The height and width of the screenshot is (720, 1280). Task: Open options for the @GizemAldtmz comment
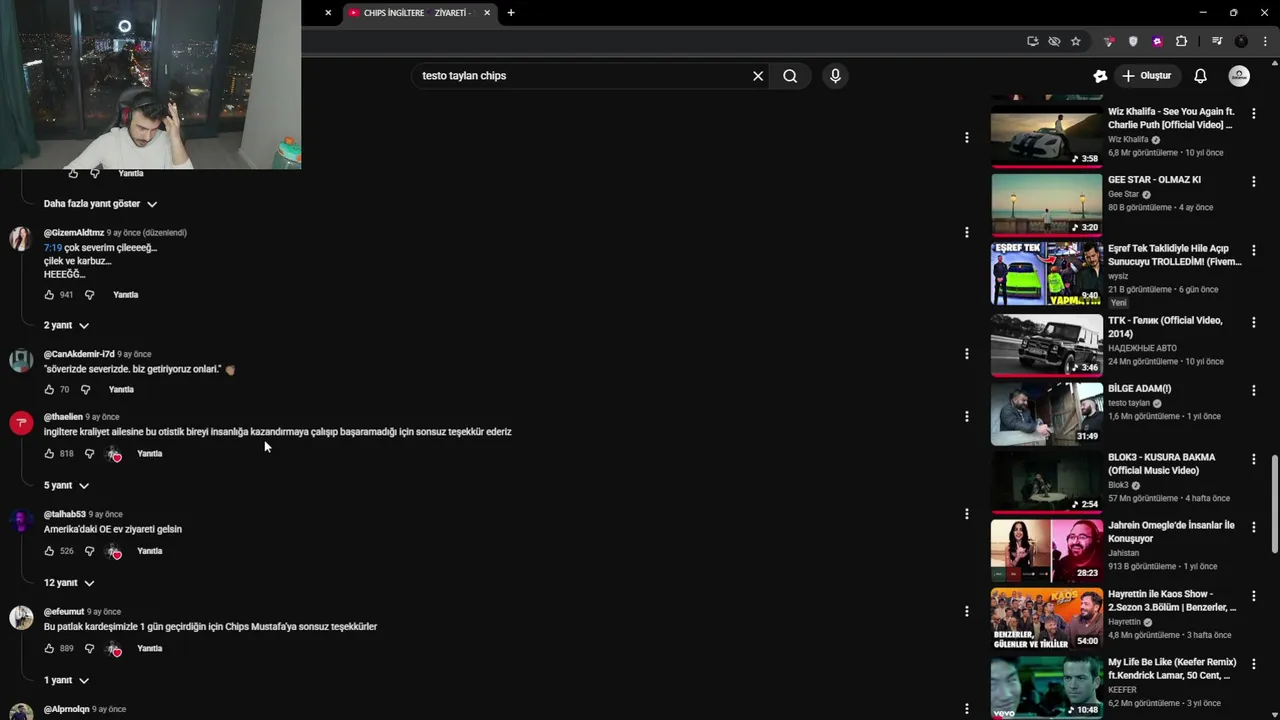coord(966,232)
